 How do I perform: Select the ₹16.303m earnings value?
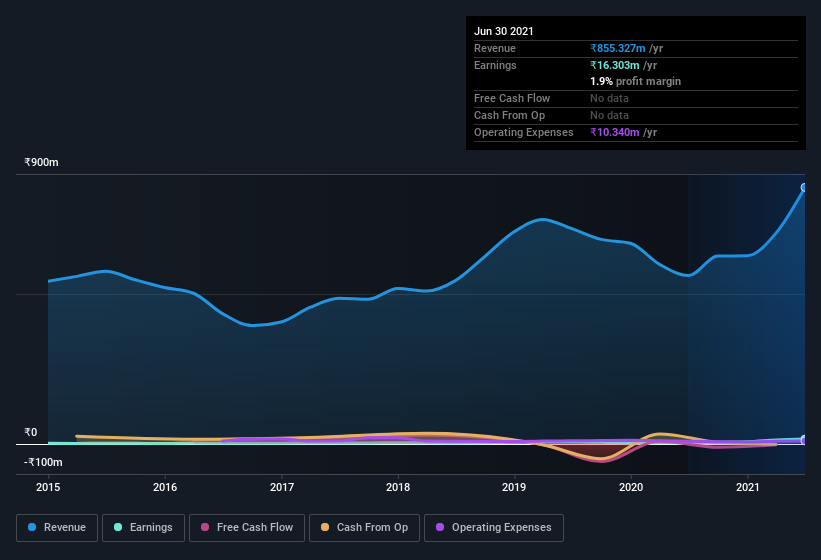point(615,65)
